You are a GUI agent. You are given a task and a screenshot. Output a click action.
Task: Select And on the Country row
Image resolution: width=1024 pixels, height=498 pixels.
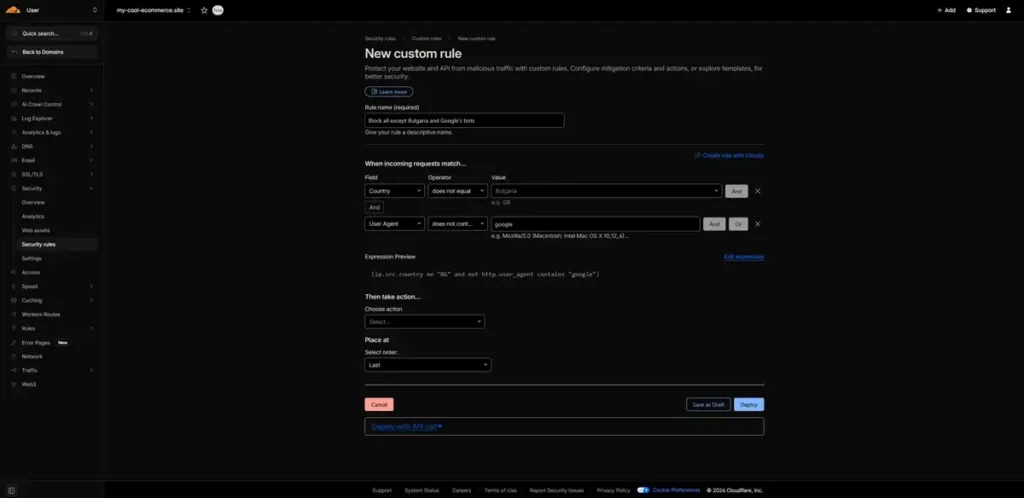[x=737, y=191]
